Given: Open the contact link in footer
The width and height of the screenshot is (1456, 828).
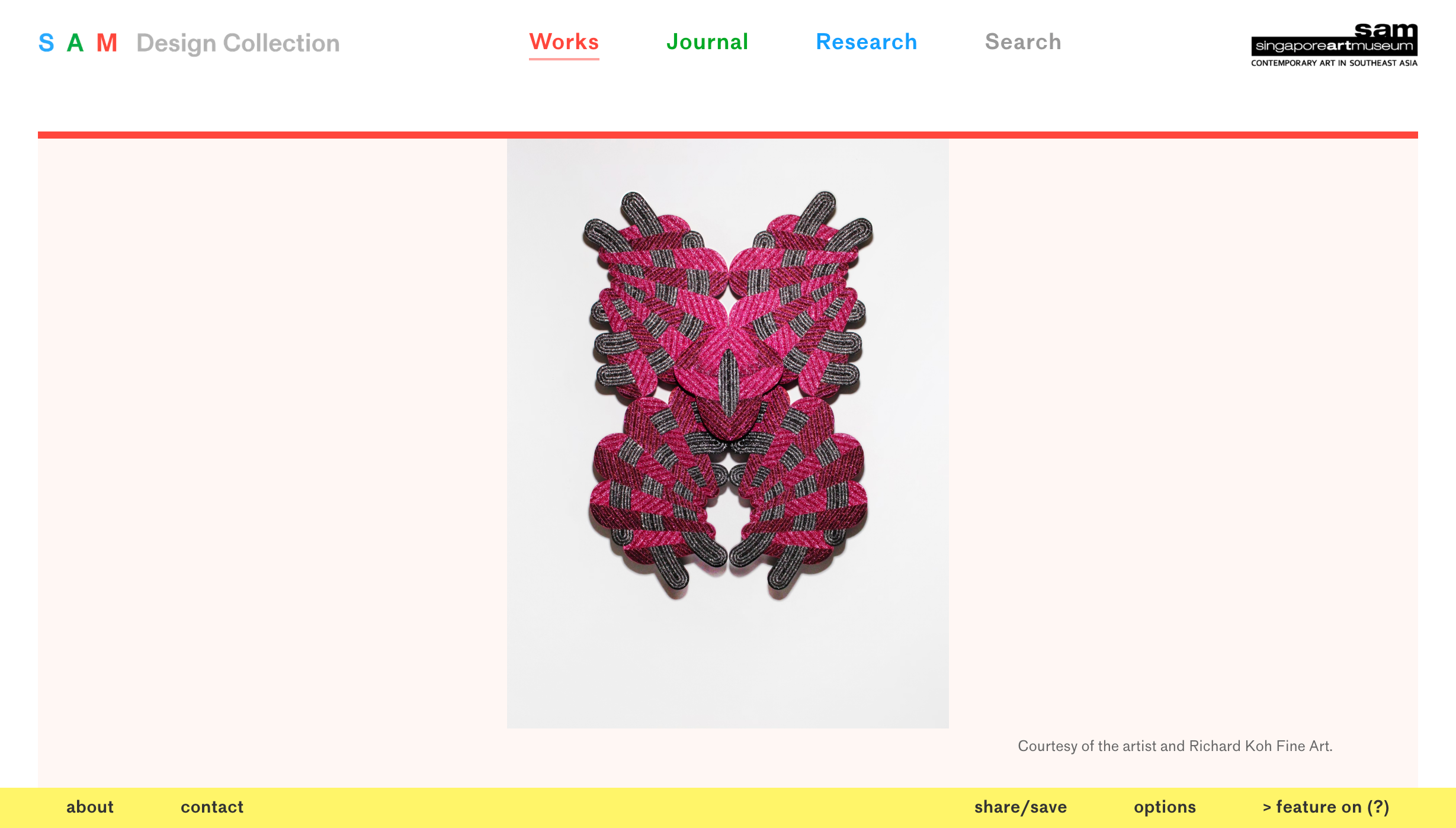Looking at the screenshot, I should (212, 807).
